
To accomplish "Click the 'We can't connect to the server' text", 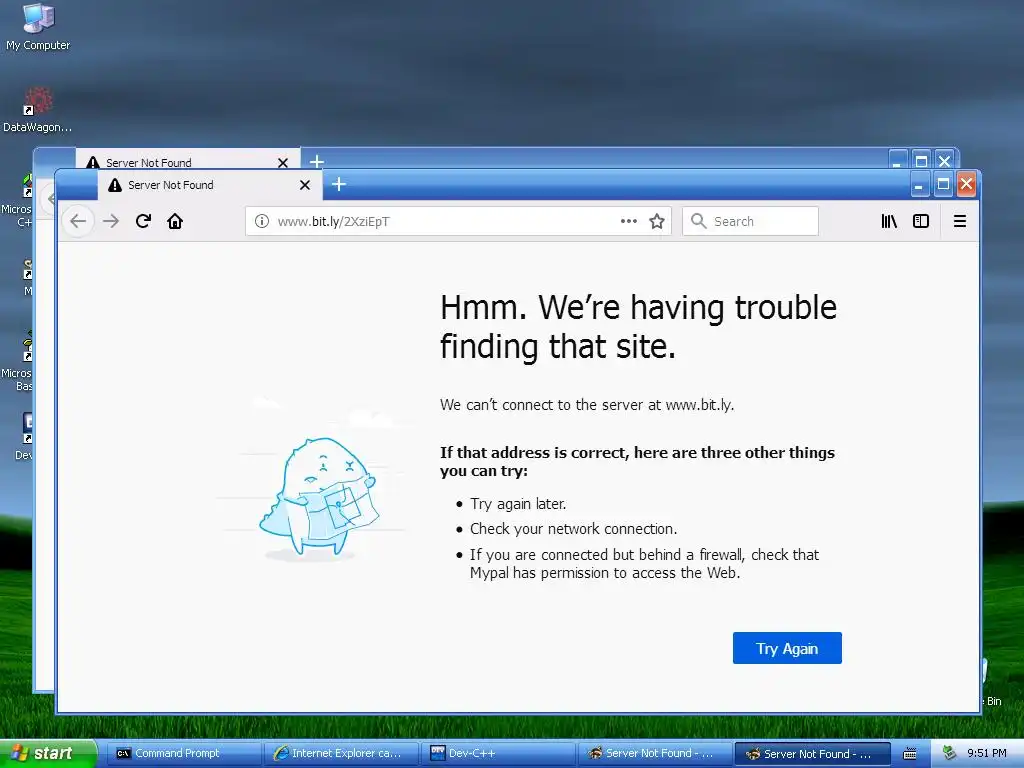I will pyautogui.click(x=586, y=405).
